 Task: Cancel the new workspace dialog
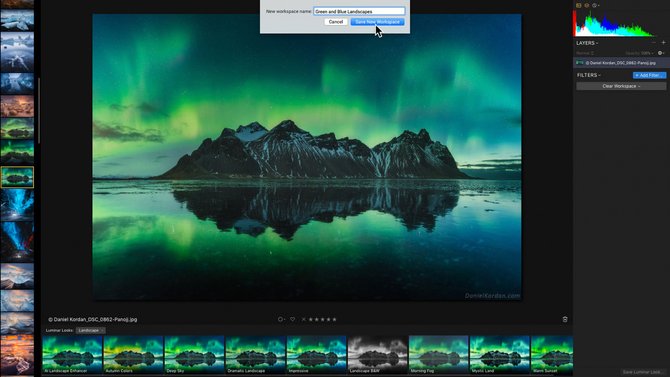(x=335, y=22)
